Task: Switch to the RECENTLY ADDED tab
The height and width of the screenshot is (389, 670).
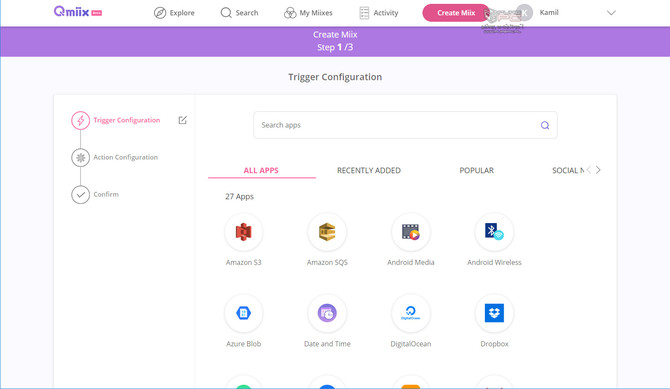Action: (369, 170)
